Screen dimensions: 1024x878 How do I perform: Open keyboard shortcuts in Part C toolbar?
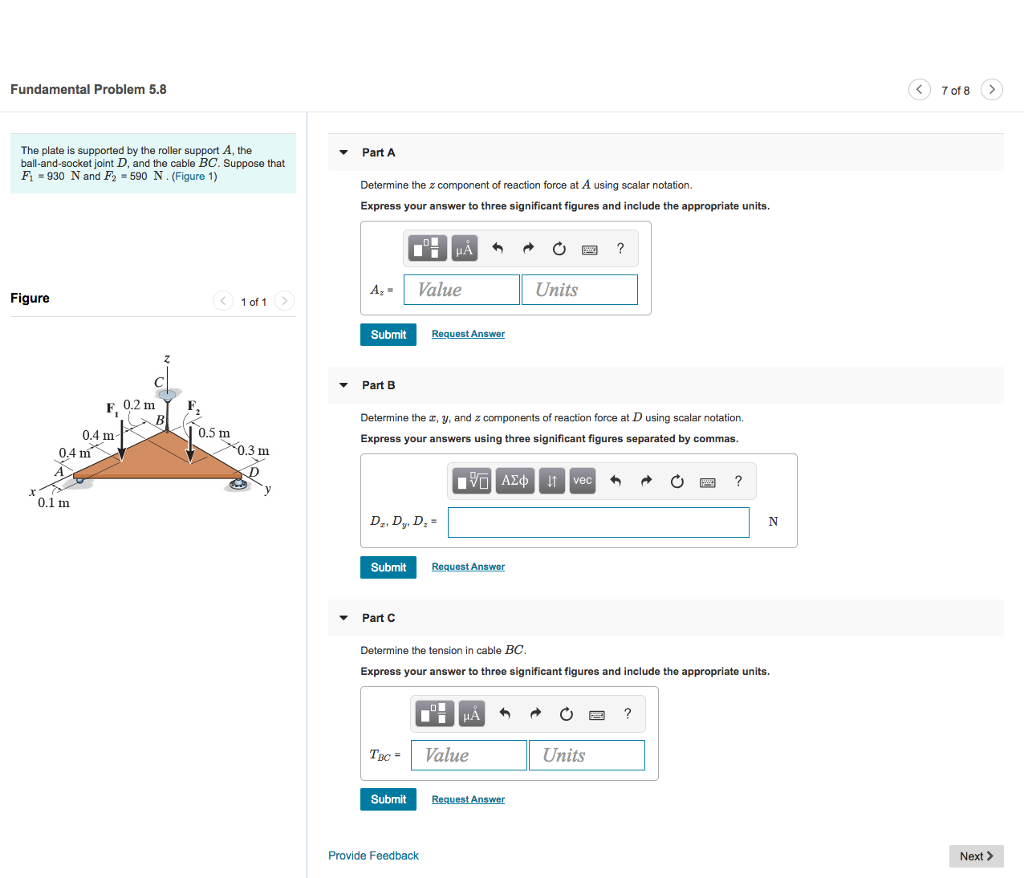[x=597, y=714]
